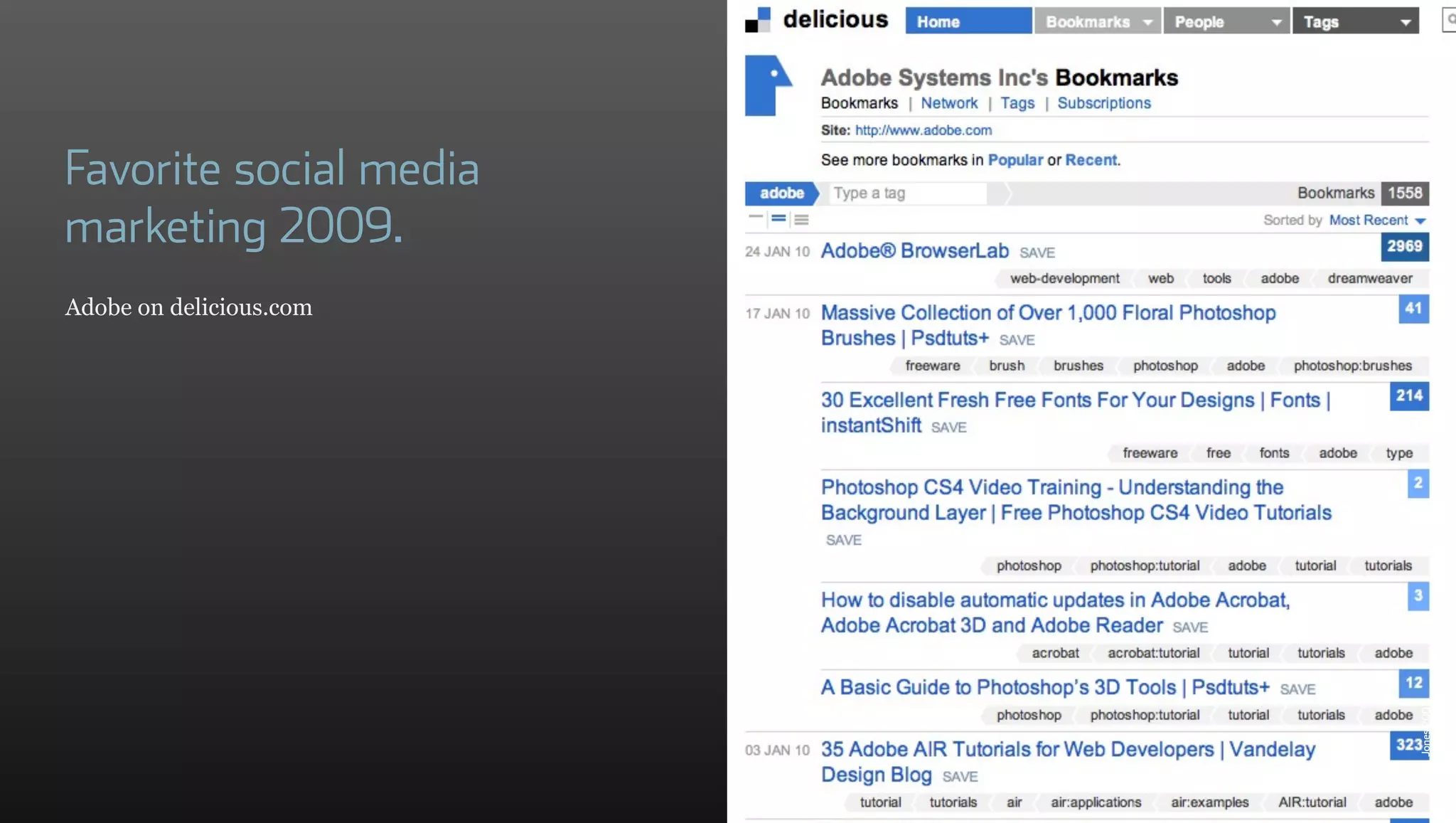Open the Recent bookmarks link
The height and width of the screenshot is (823, 1456).
1091,160
